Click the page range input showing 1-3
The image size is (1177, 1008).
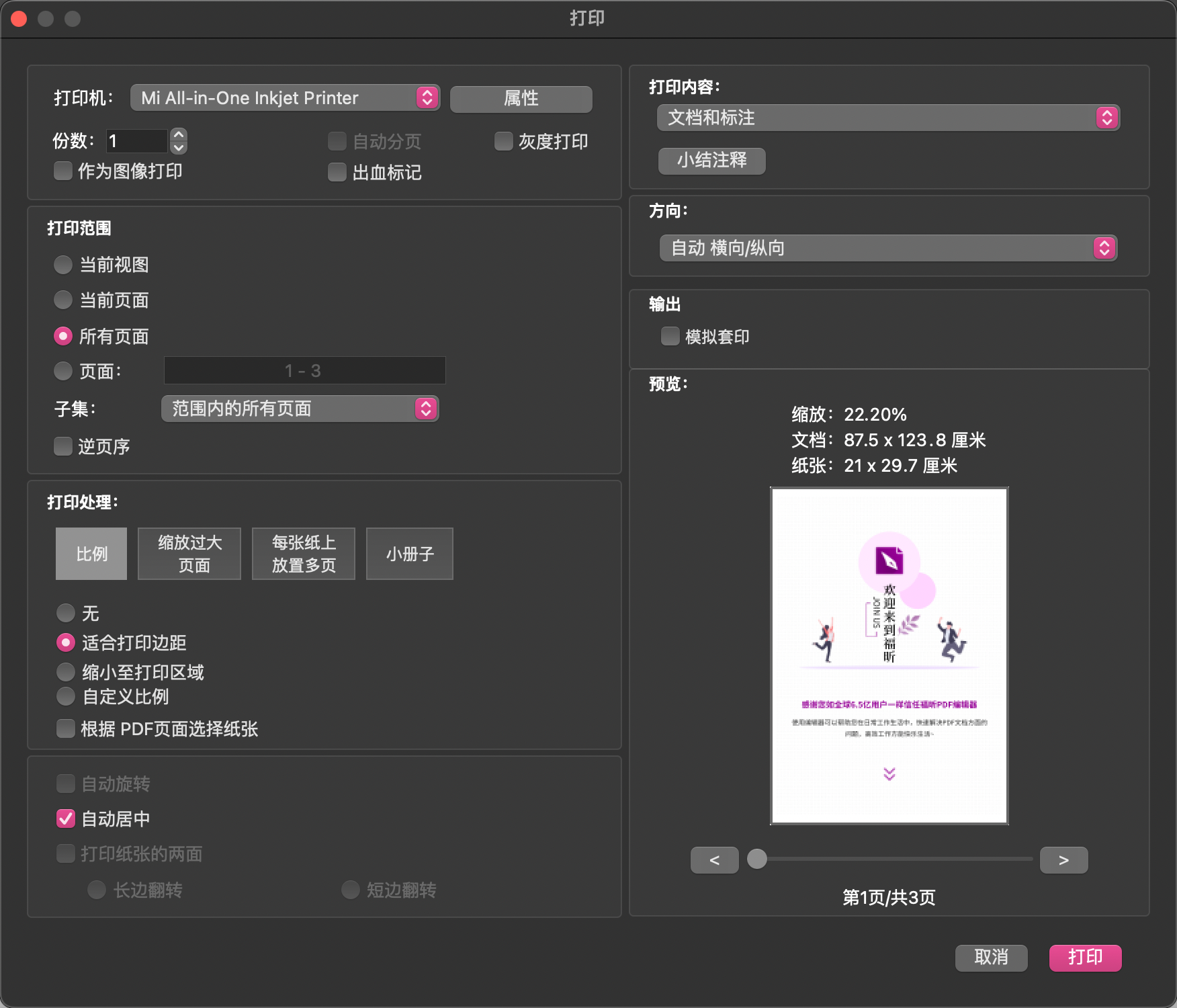tap(304, 370)
